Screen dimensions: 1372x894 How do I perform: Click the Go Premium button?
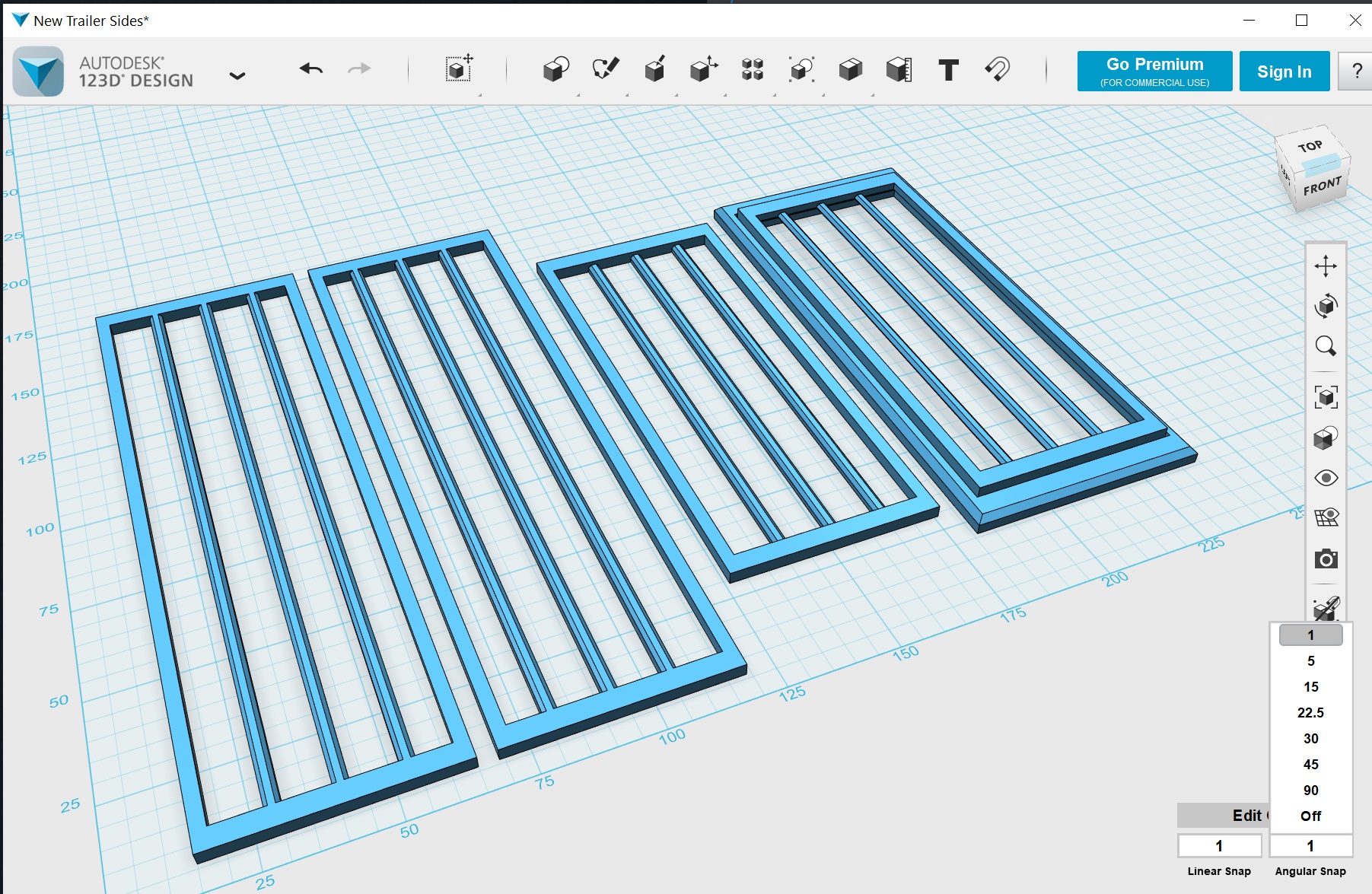pyautogui.click(x=1154, y=71)
